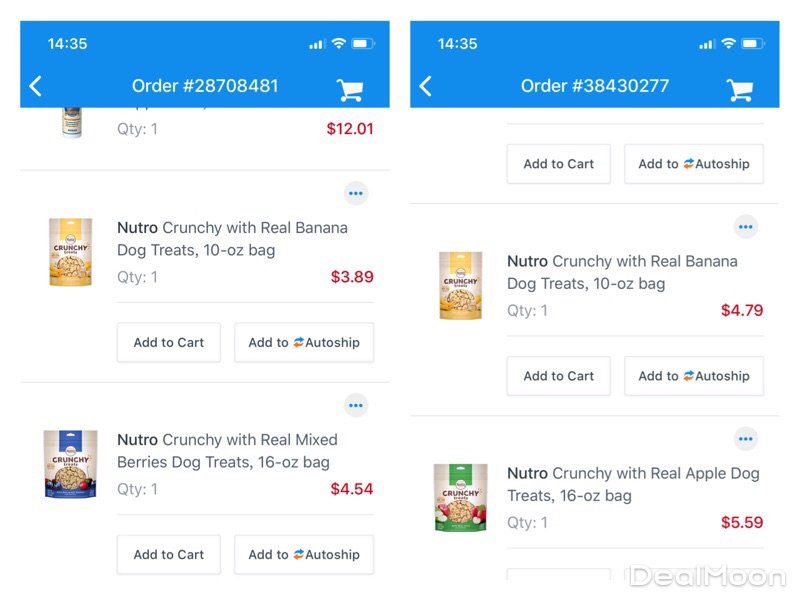This screenshot has width=800, height=600.
Task: Open Apple Dog Treats product image
Action: (x=460, y=497)
